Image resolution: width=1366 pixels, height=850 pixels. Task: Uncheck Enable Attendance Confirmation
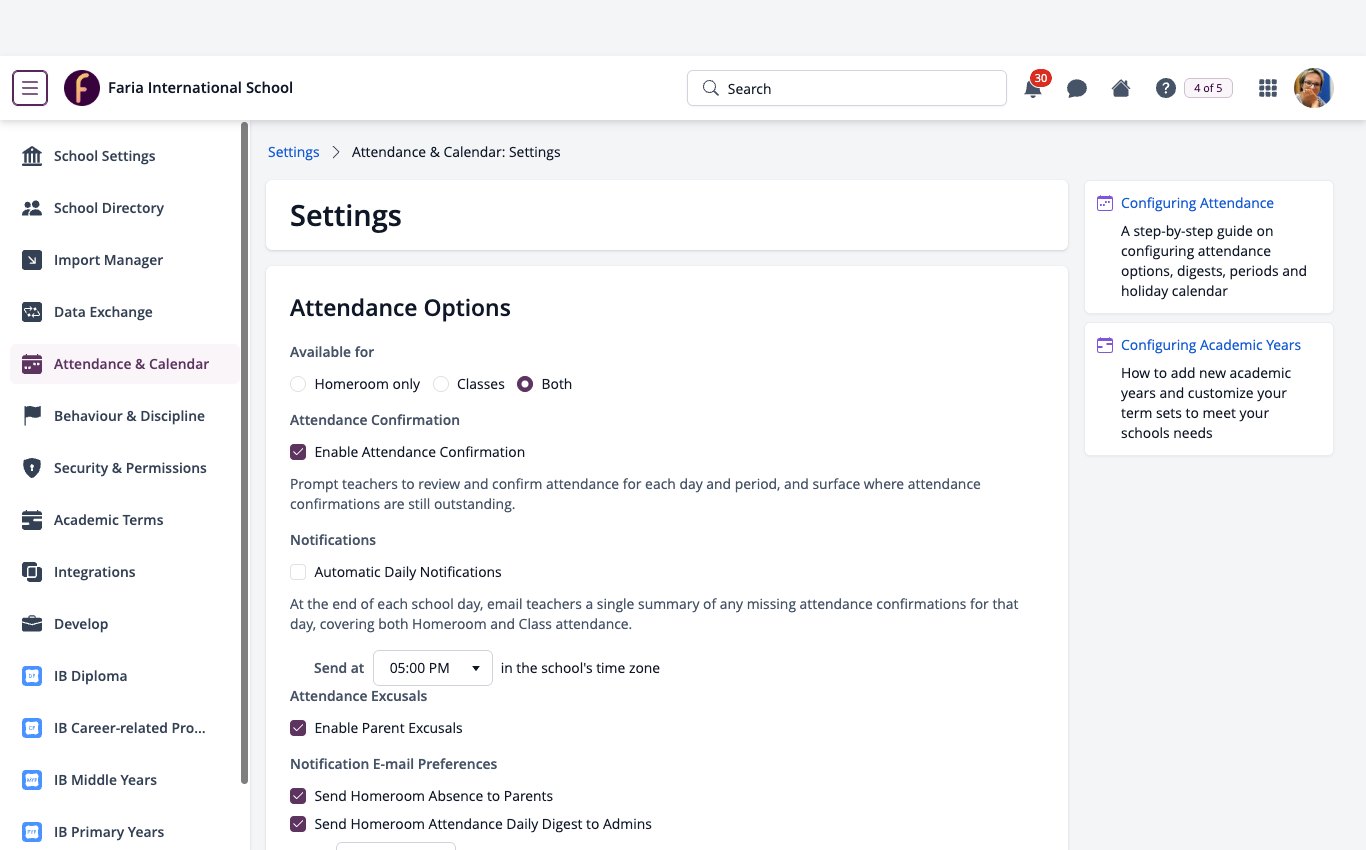298,452
